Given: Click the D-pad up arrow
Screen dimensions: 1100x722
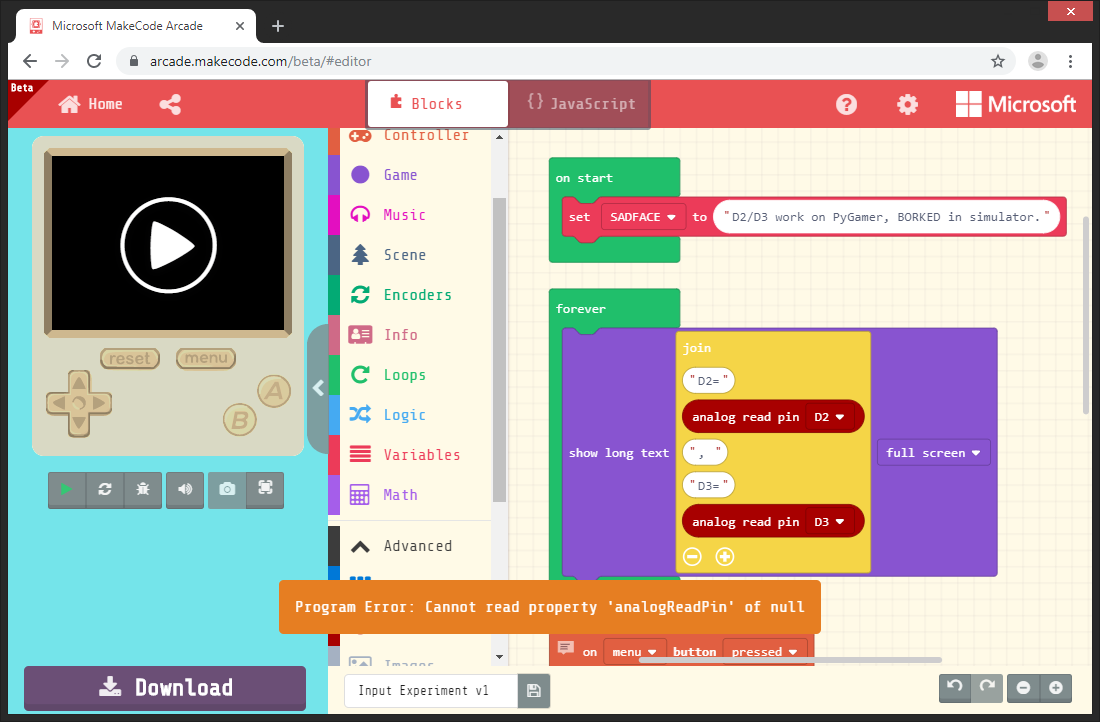Looking at the screenshot, I should (79, 382).
